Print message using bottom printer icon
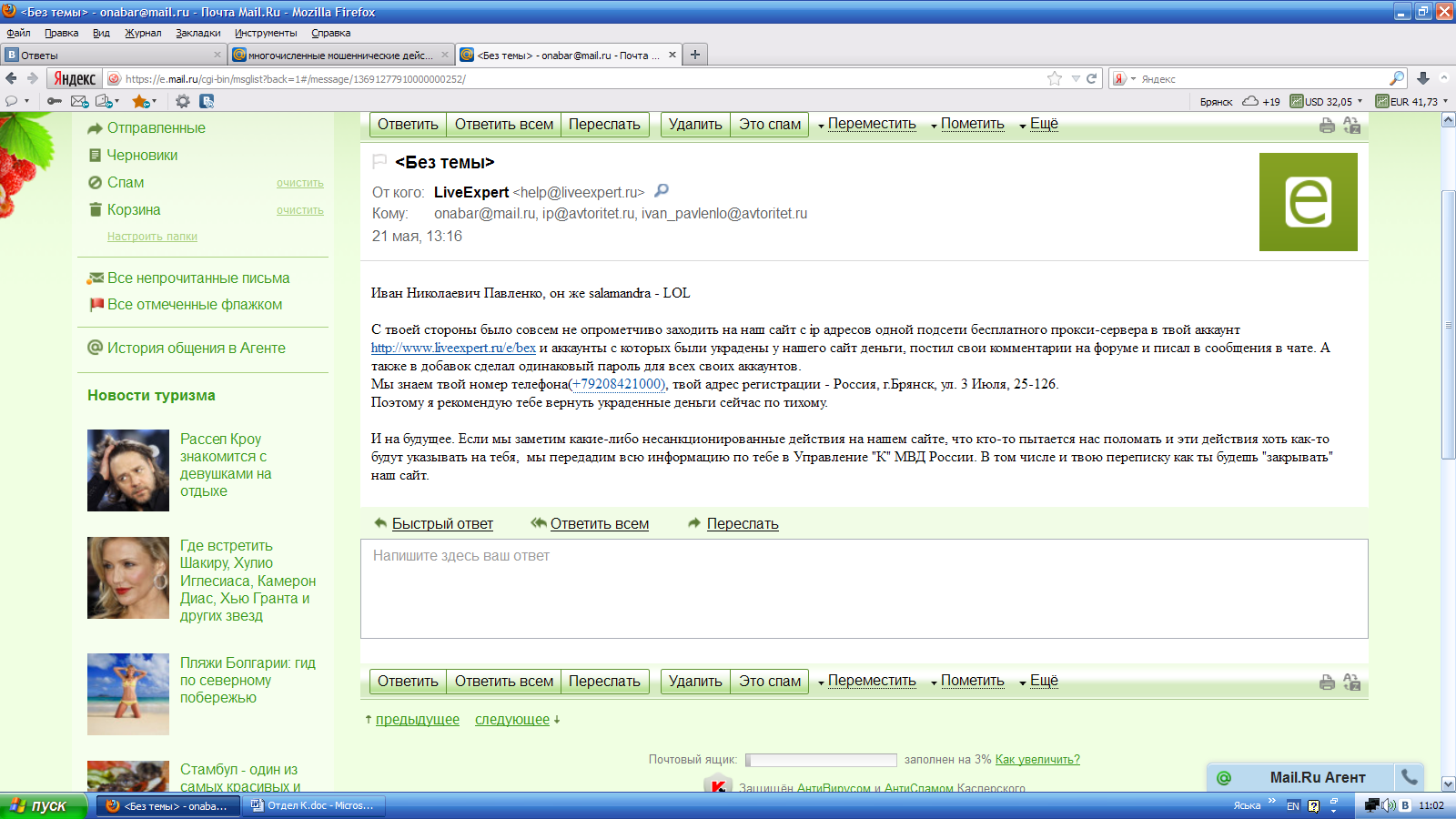This screenshot has height=819, width=1456. pyautogui.click(x=1327, y=682)
